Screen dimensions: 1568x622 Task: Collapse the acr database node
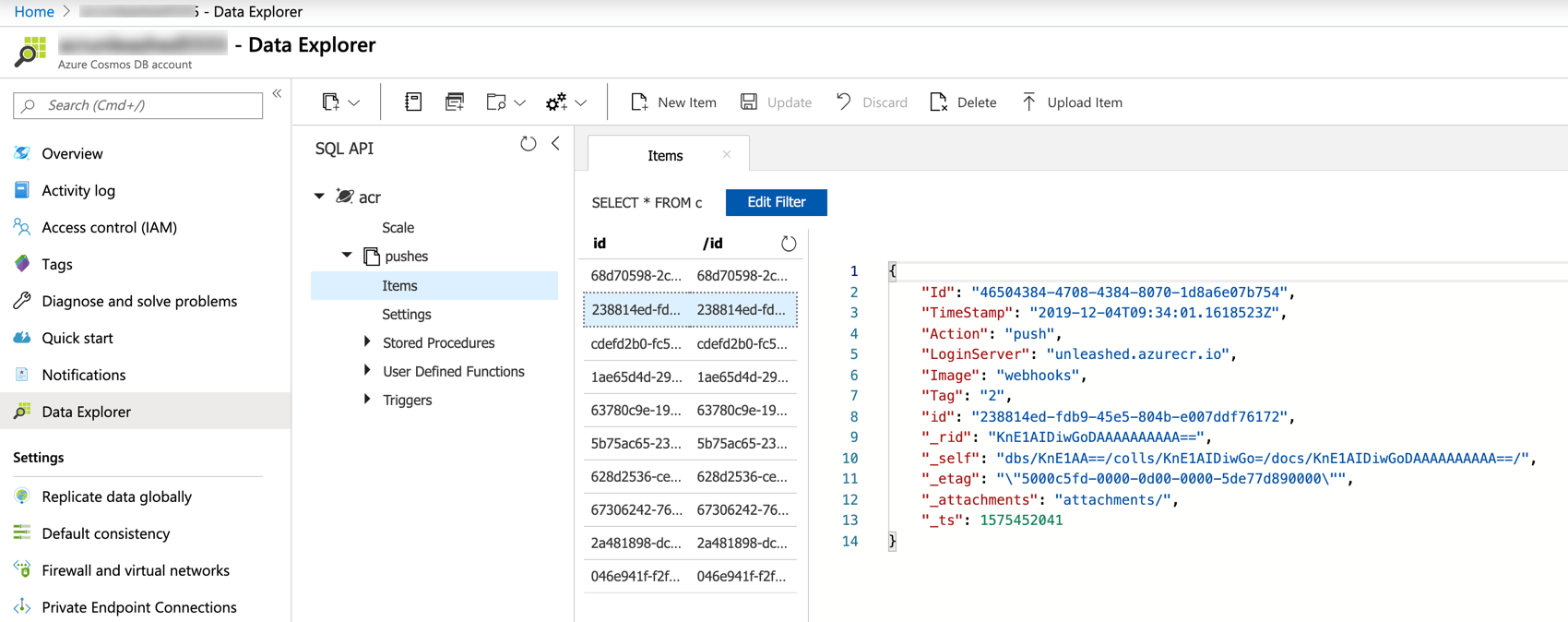pyautogui.click(x=319, y=197)
